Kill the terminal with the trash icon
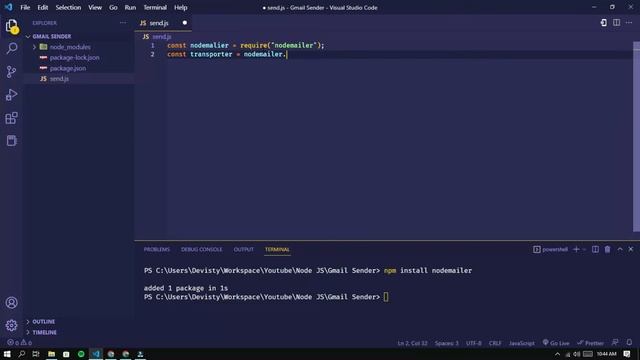The image size is (640, 360). point(607,249)
